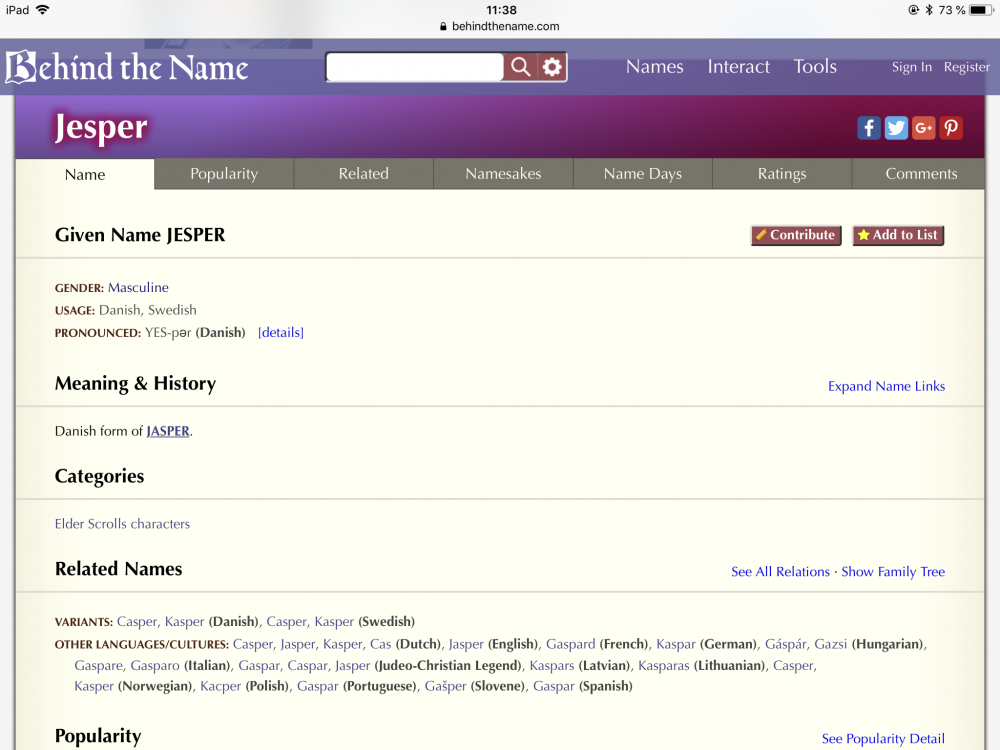Click inside the search input field
This screenshot has height=750, width=1000.
pyautogui.click(x=413, y=66)
